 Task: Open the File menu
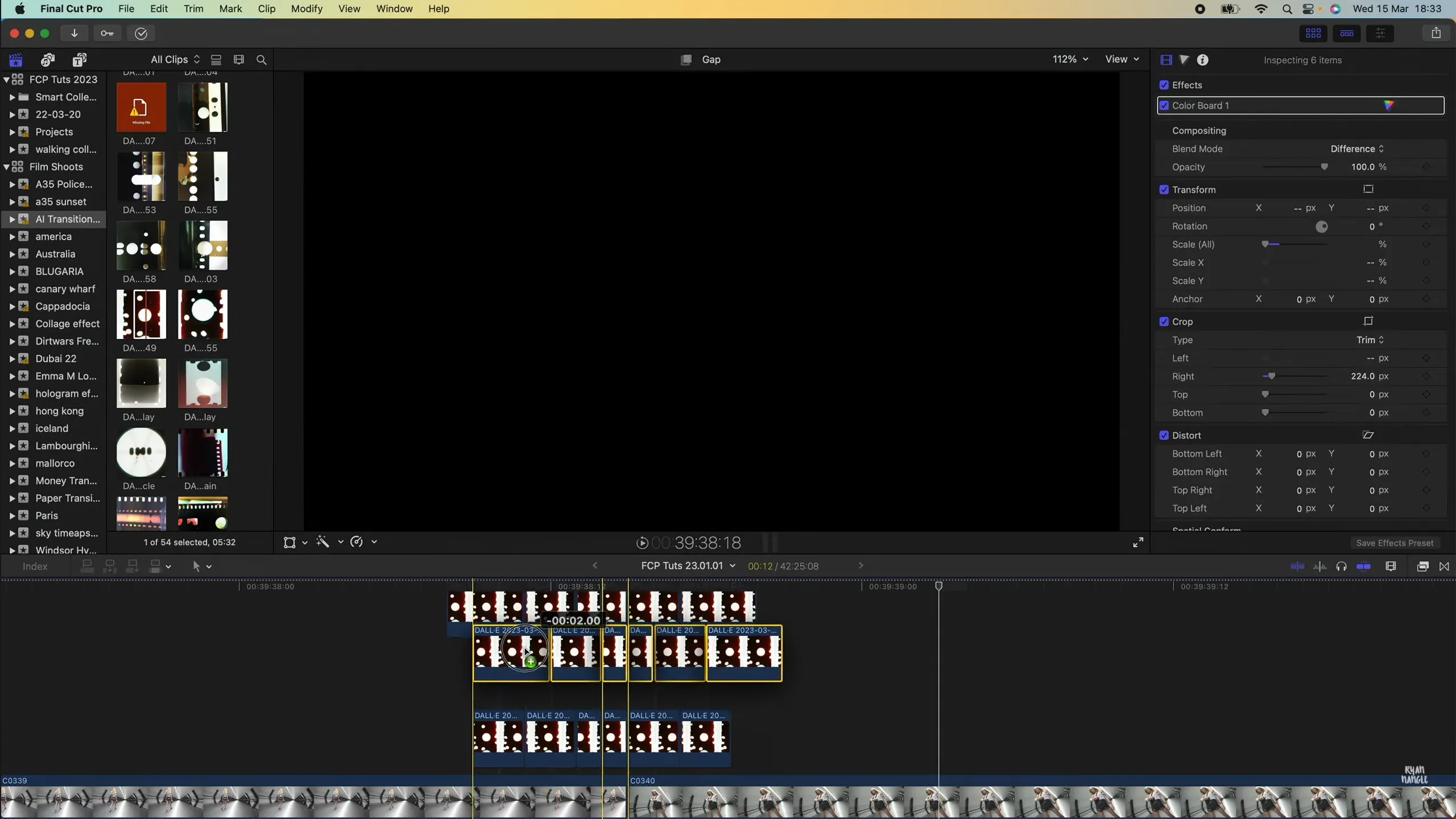click(x=126, y=9)
